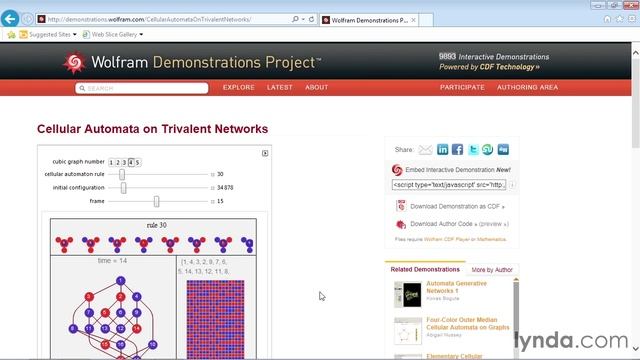Viewport: 640px width, 360px height.
Task: Click the site search input field
Action: click(x=142, y=88)
